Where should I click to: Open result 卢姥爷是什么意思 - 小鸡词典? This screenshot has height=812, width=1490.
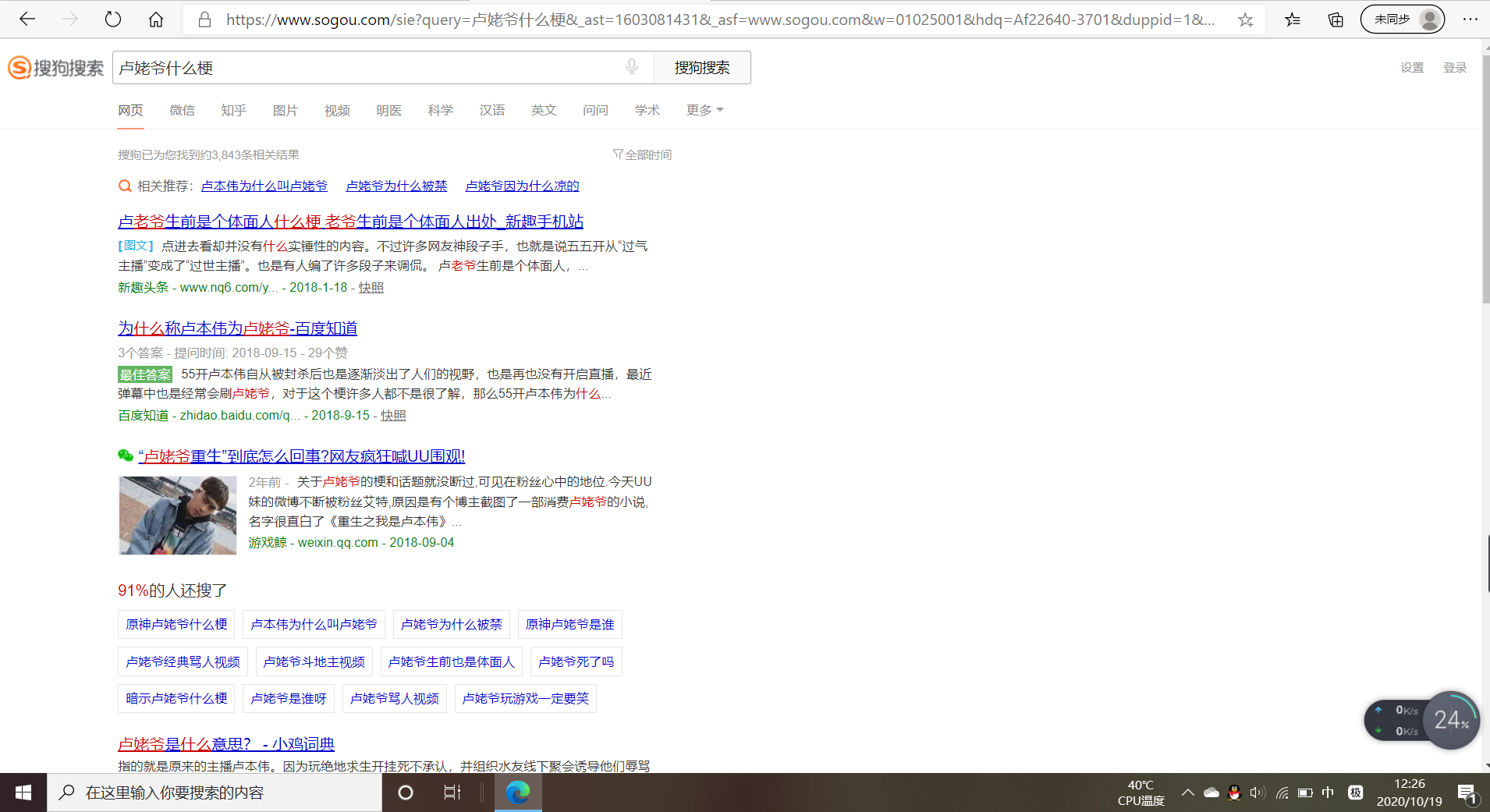(226, 744)
